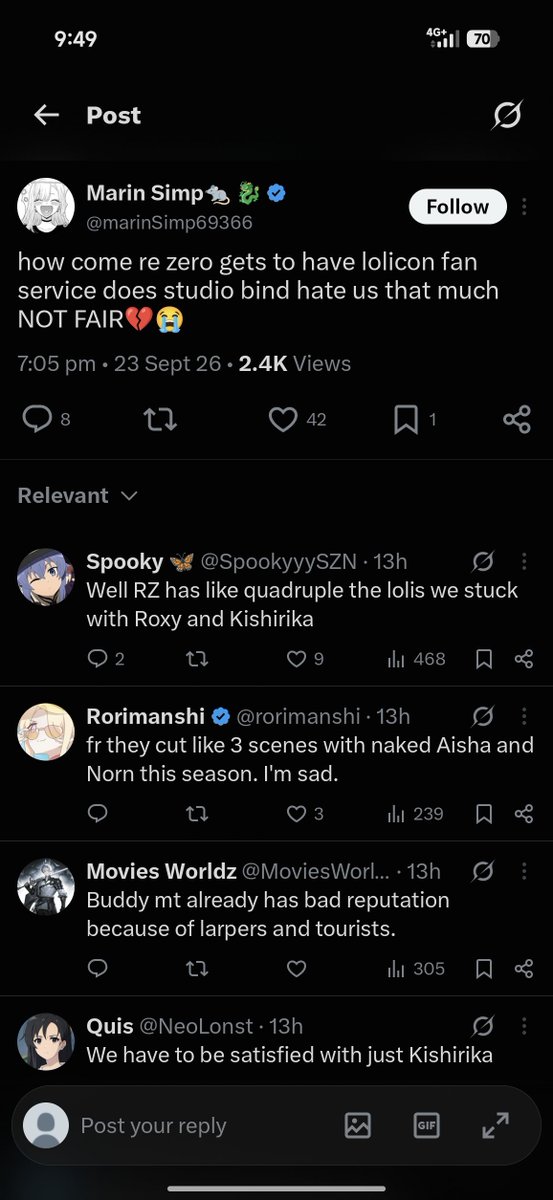The image size is (553, 1200).
Task: Attach image to reply
Action: coord(358,1125)
